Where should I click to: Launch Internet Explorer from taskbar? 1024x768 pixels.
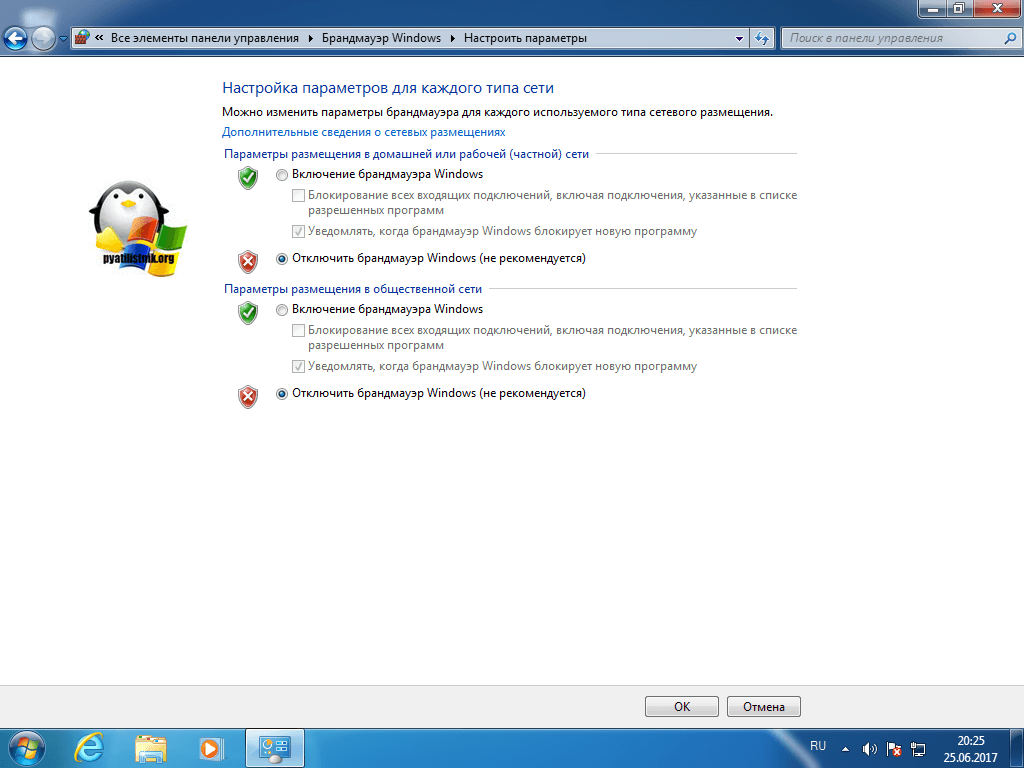coord(89,748)
